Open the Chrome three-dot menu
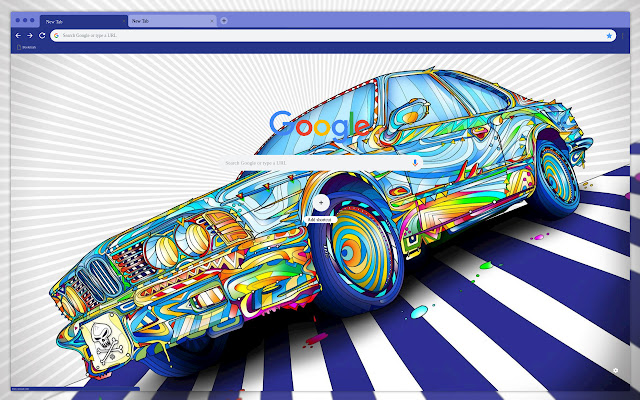The height and width of the screenshot is (400, 640). pos(623,36)
